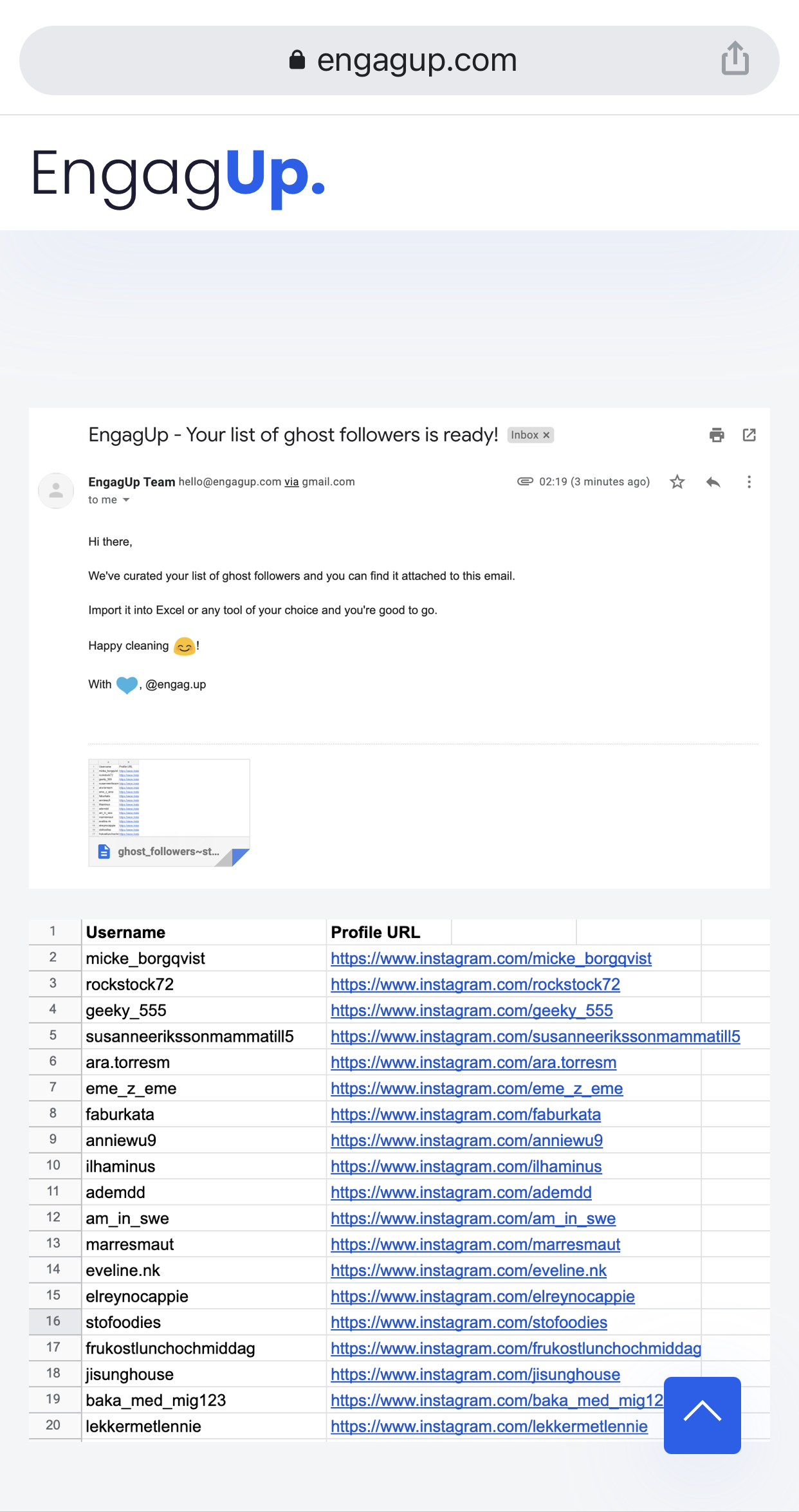The image size is (799, 1512).
Task: Tap the blue scroll-to-top arrow button
Action: point(702,1415)
